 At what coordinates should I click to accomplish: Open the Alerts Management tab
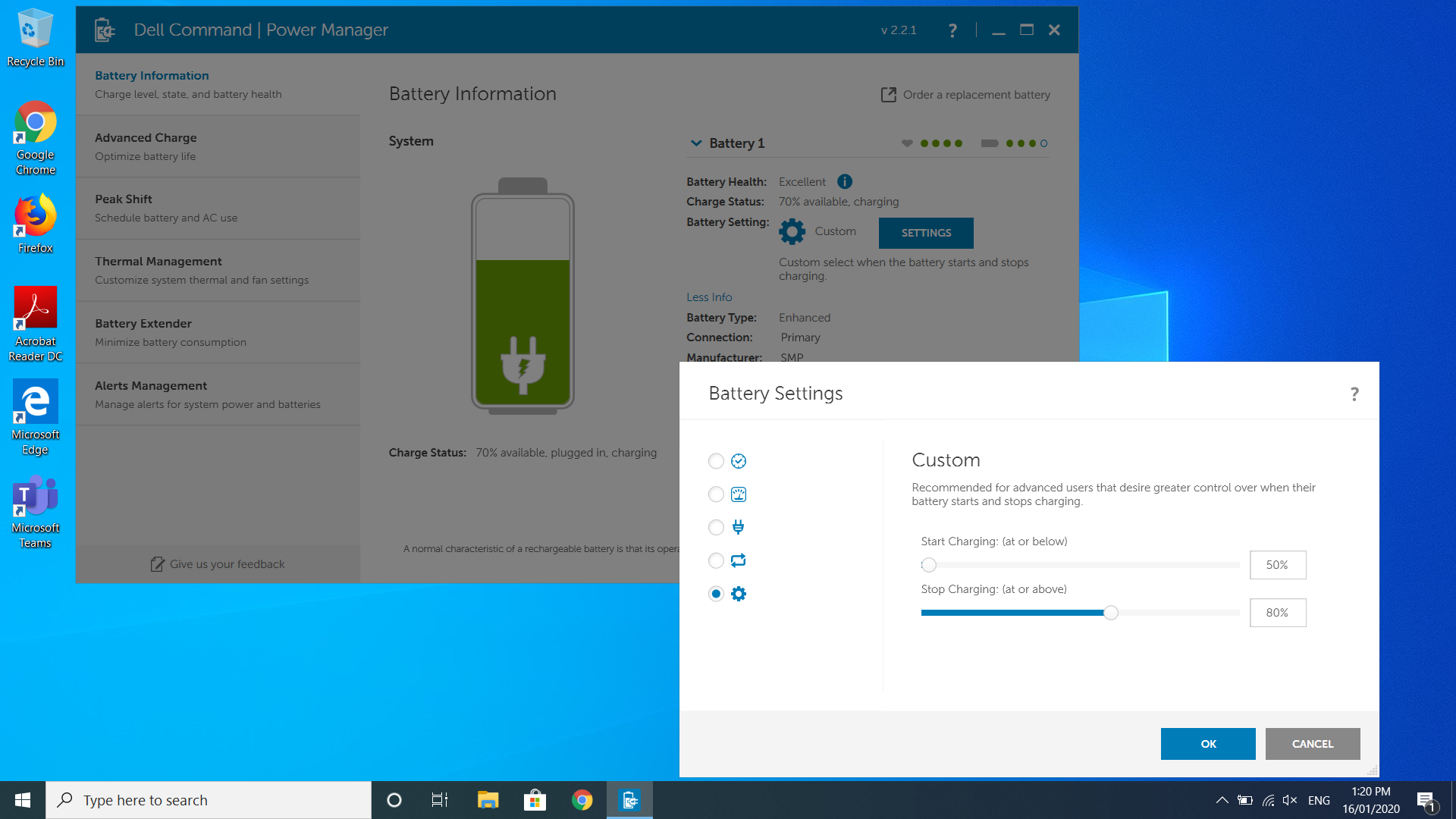pos(218,394)
